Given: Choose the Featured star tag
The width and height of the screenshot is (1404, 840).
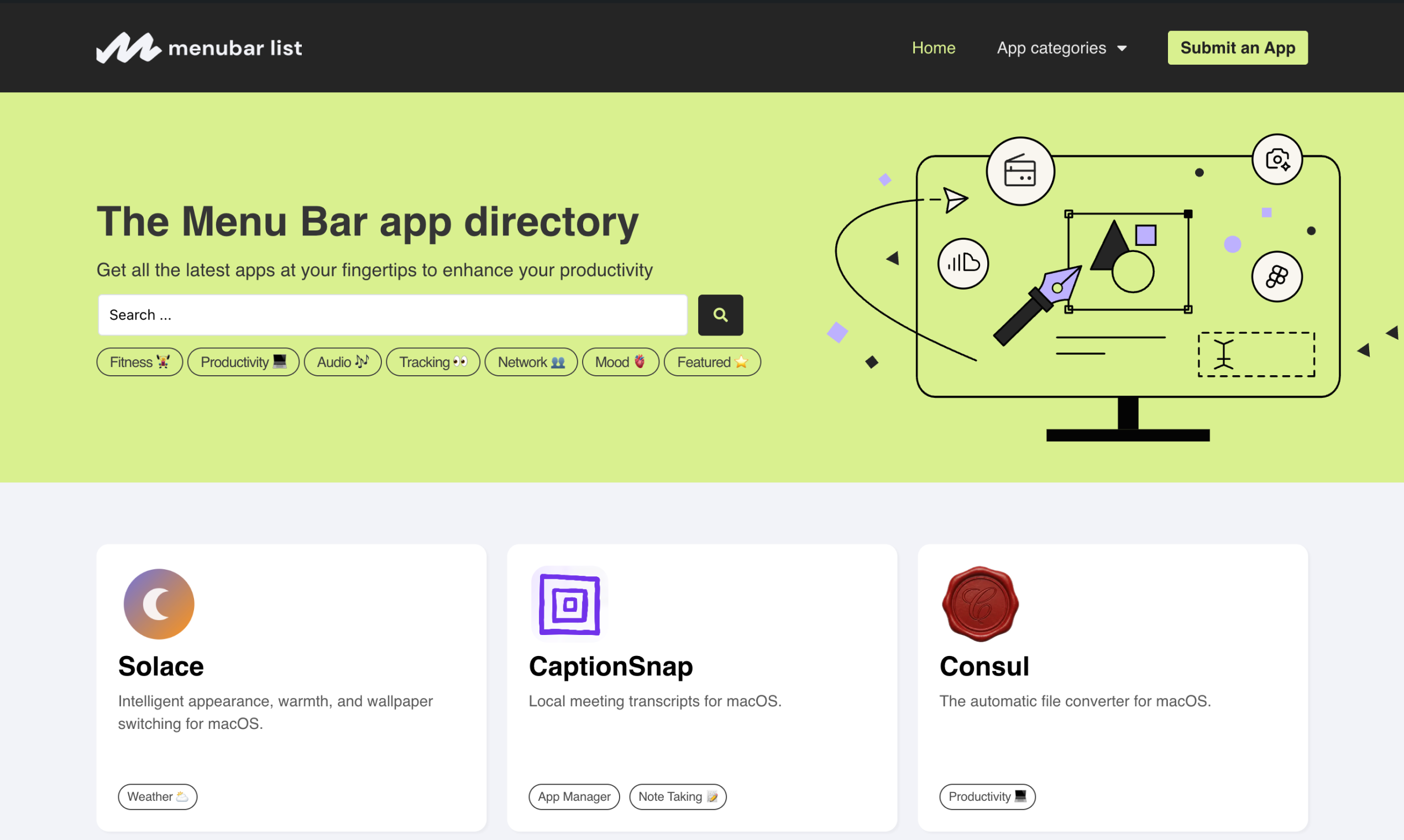Looking at the screenshot, I should tap(712, 363).
